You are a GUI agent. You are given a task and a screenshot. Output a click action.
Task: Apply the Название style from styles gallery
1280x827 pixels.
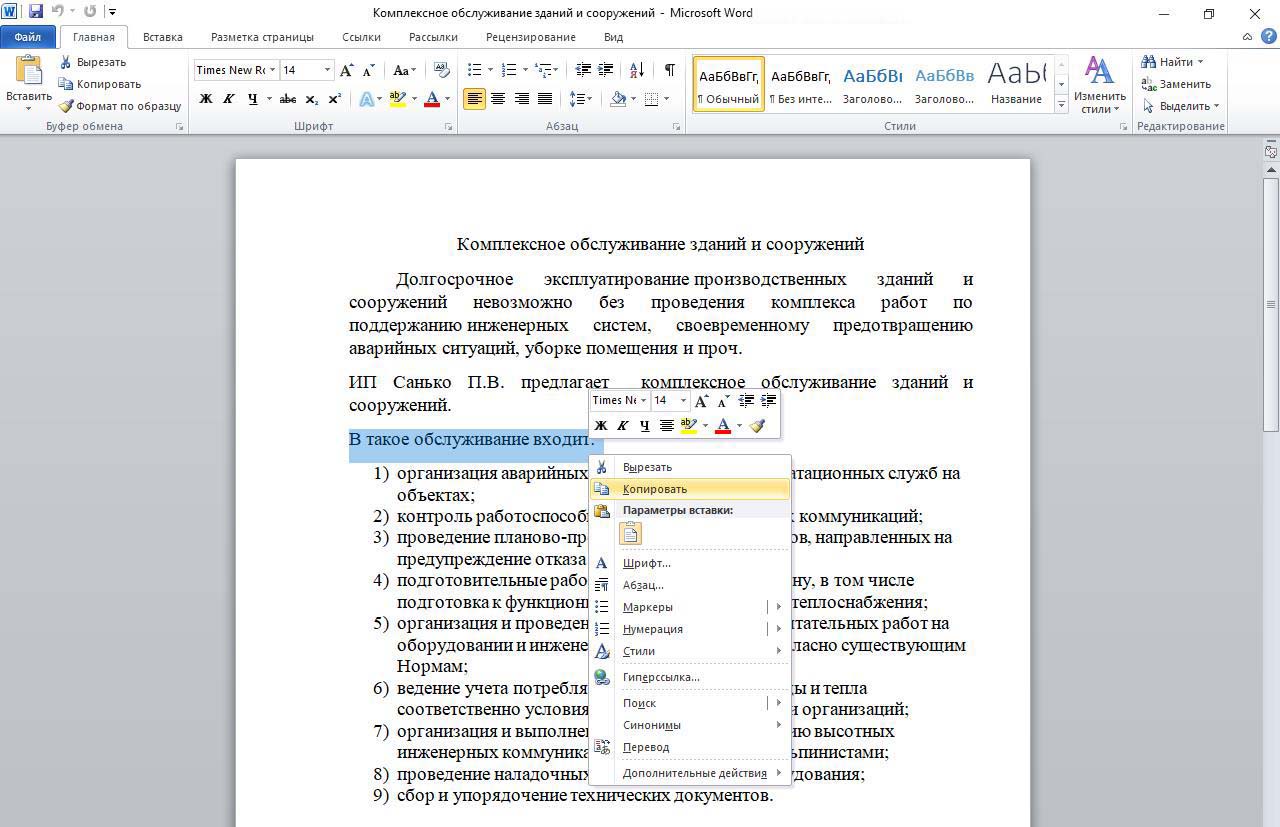coord(1016,83)
